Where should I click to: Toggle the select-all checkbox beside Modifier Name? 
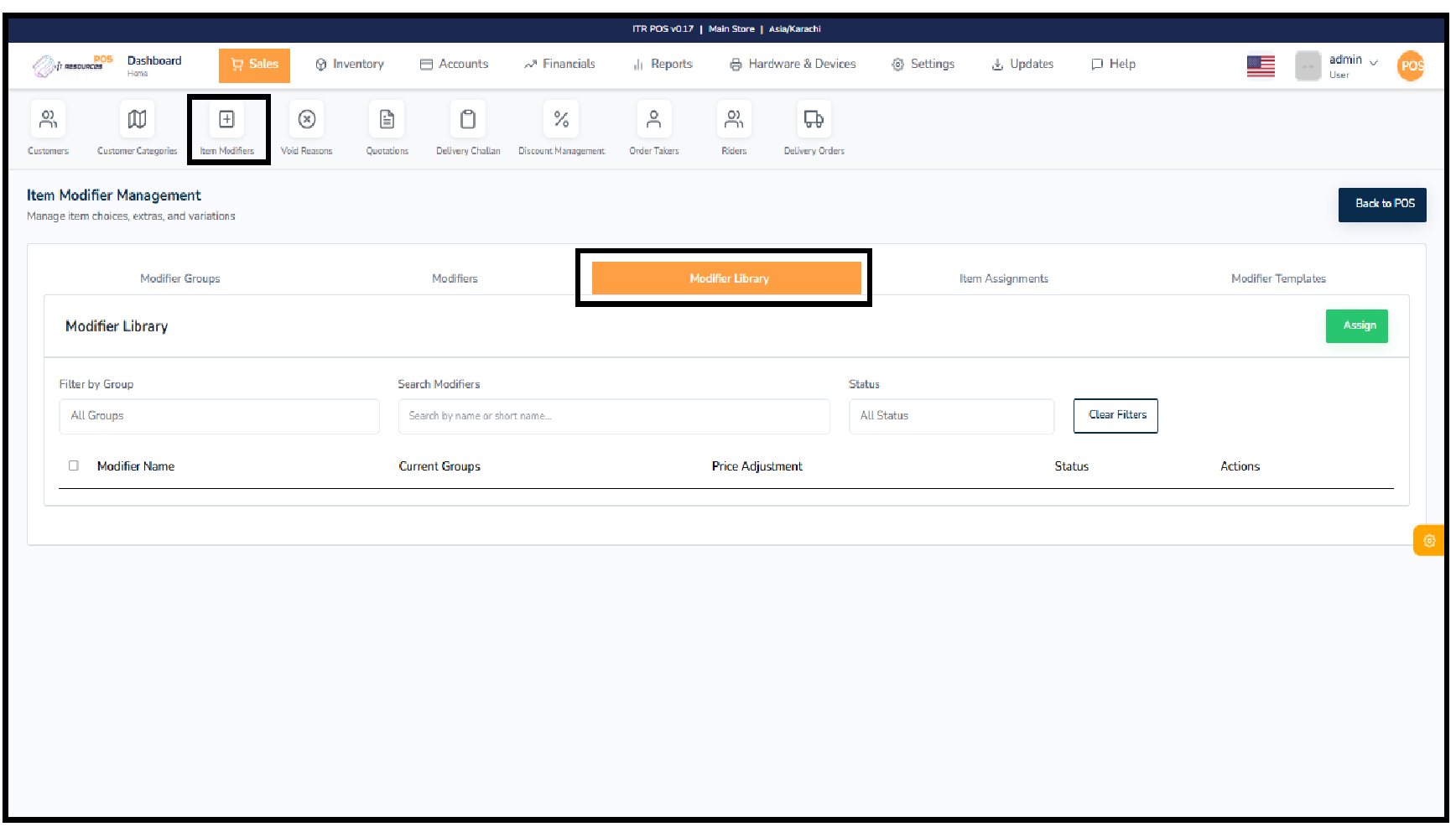click(74, 465)
